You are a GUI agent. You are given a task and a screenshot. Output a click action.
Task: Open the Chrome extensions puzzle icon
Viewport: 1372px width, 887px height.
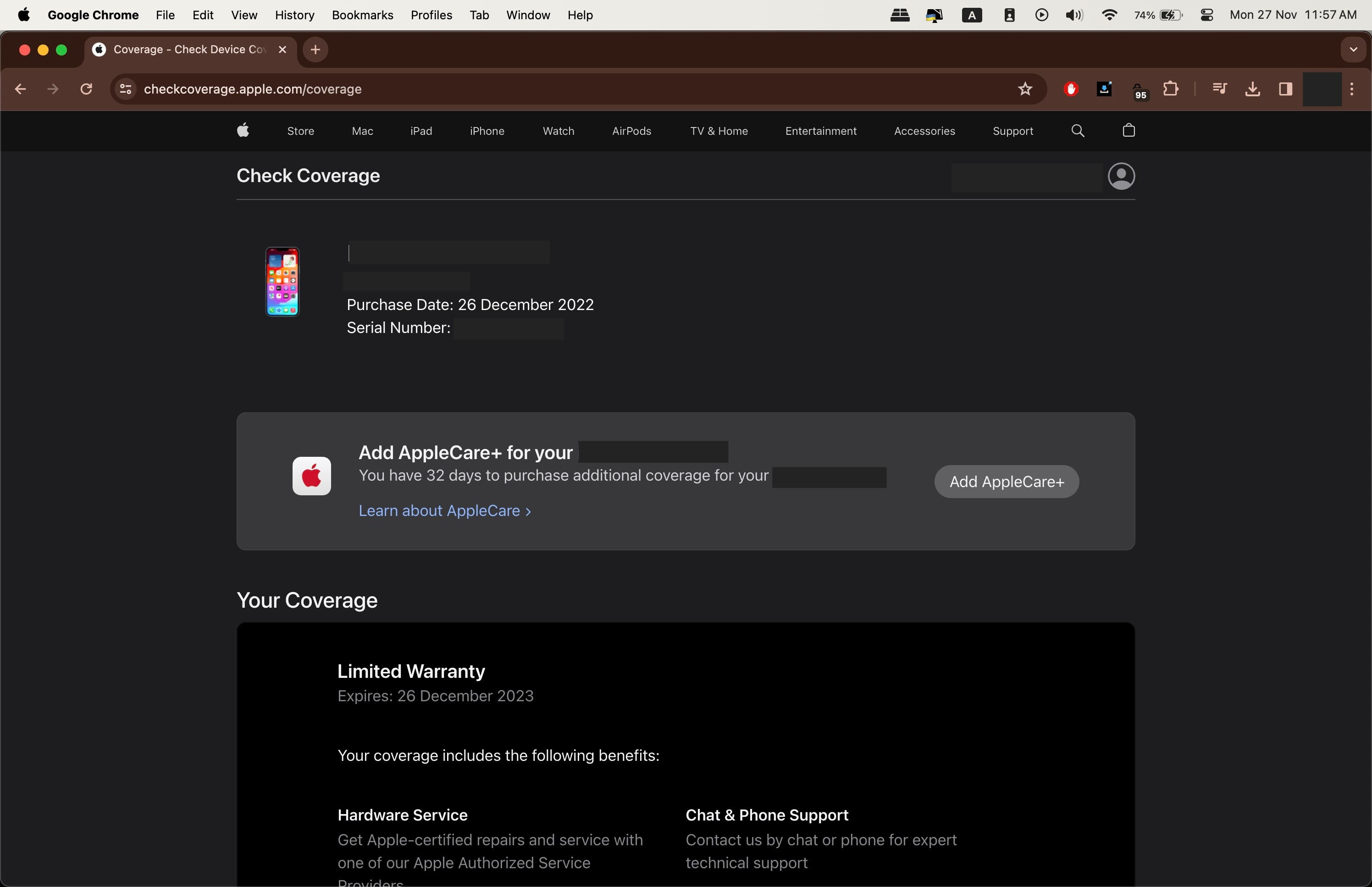point(1171,89)
